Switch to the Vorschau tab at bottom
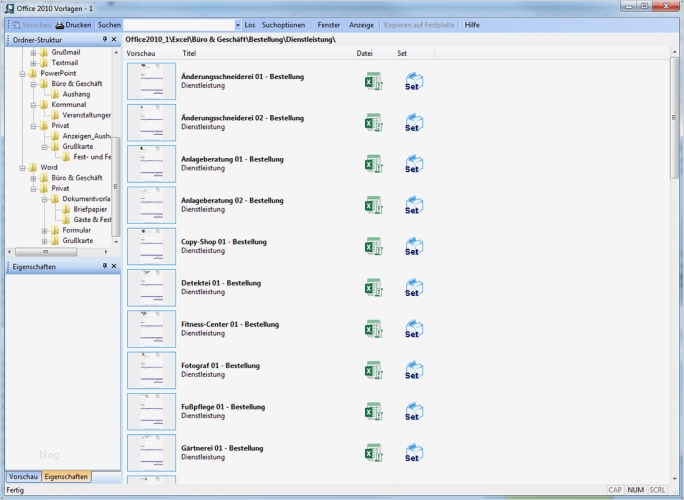This screenshot has width=684, height=500. (x=23, y=477)
